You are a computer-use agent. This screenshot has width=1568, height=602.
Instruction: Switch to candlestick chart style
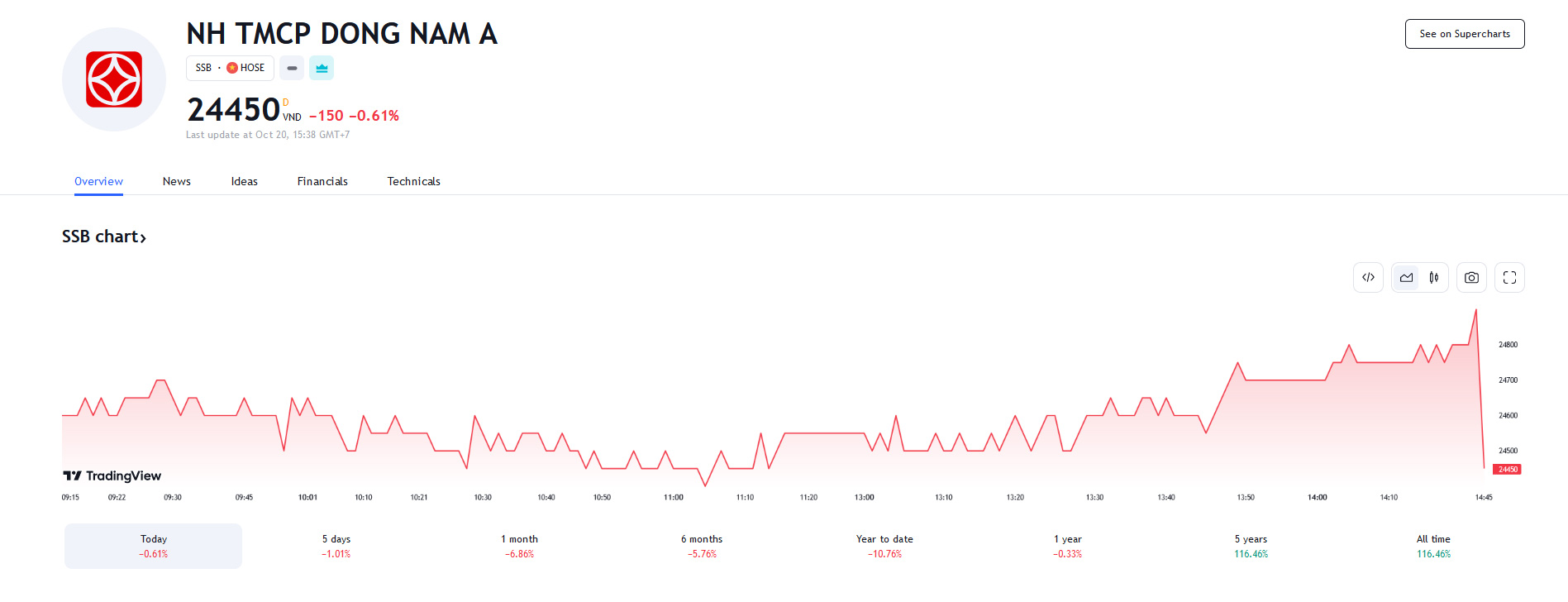tap(1434, 278)
